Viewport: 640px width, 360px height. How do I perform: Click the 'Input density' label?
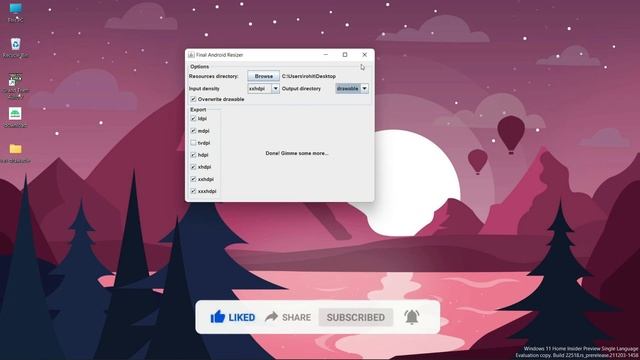point(204,89)
